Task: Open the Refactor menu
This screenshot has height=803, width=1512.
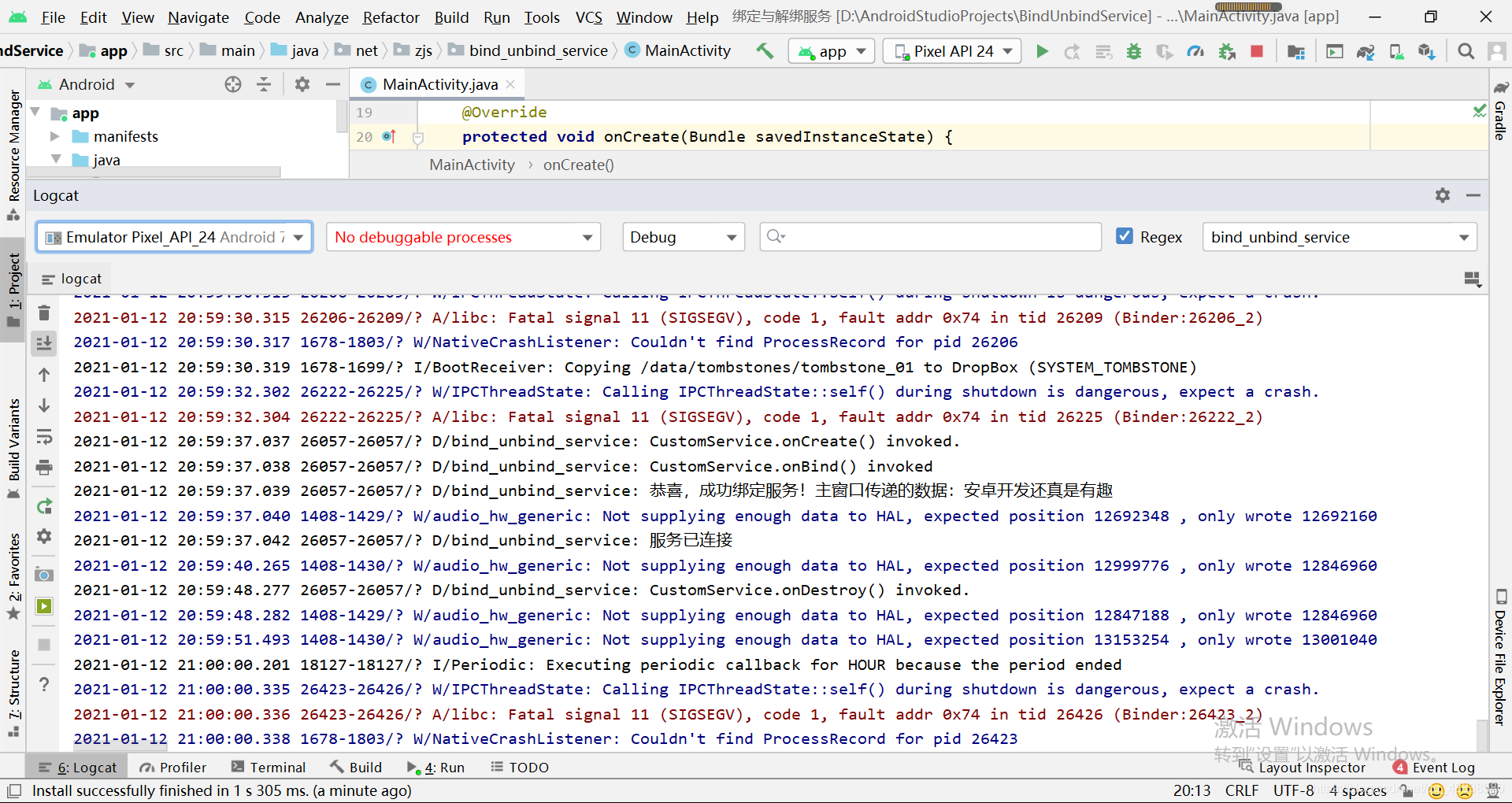Action: coord(391,17)
